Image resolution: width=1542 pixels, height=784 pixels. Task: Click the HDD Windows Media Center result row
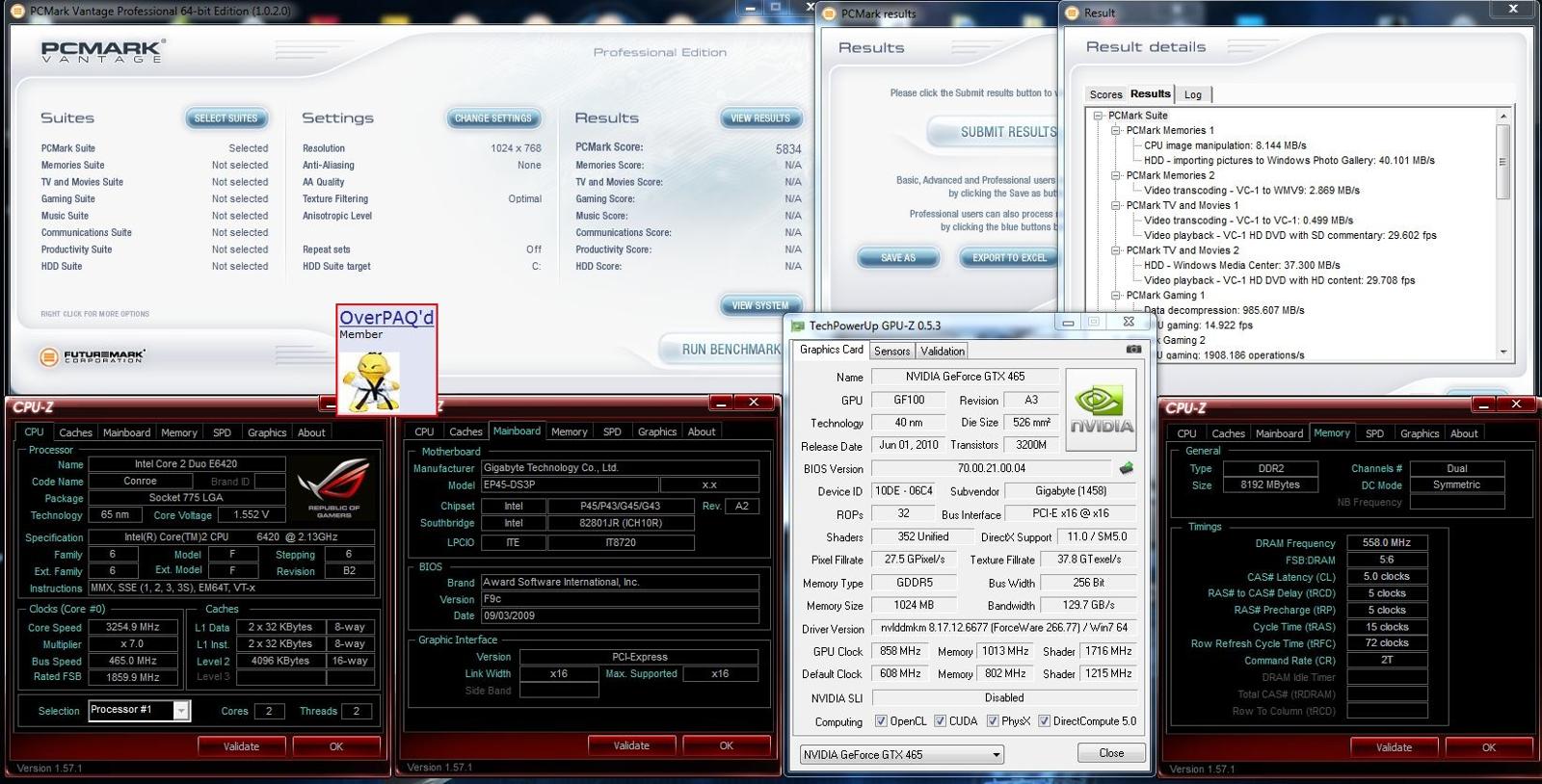pyautogui.click(x=1241, y=266)
